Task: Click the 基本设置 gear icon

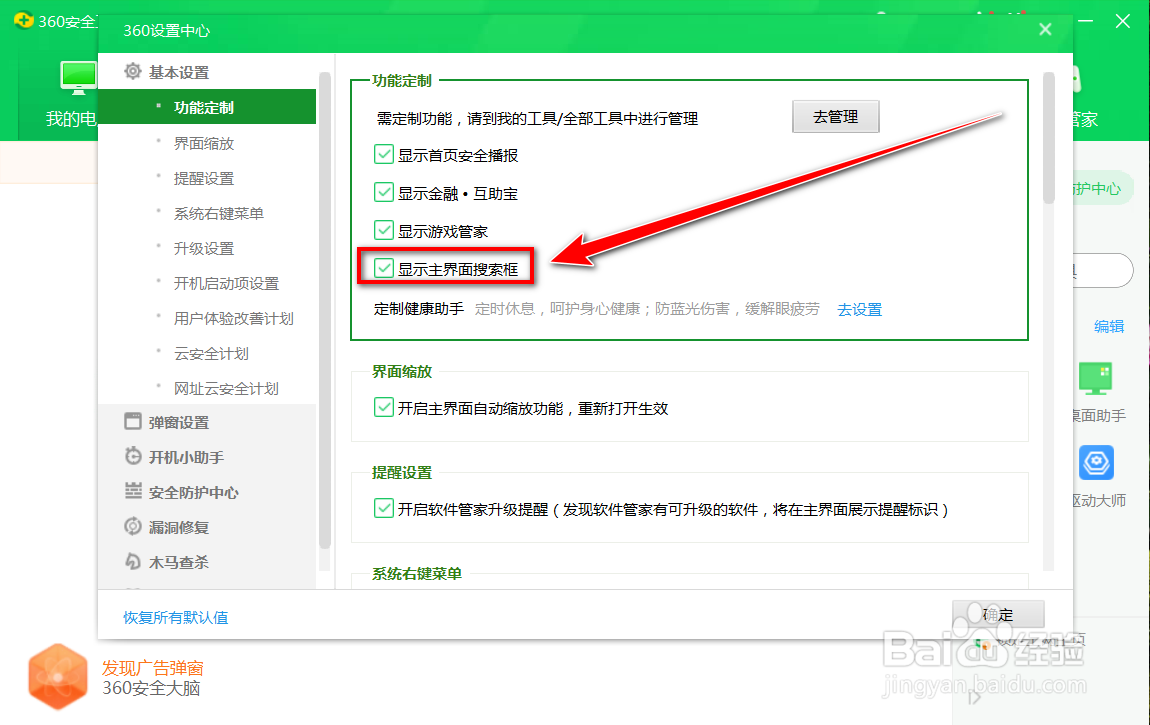Action: (x=133, y=71)
